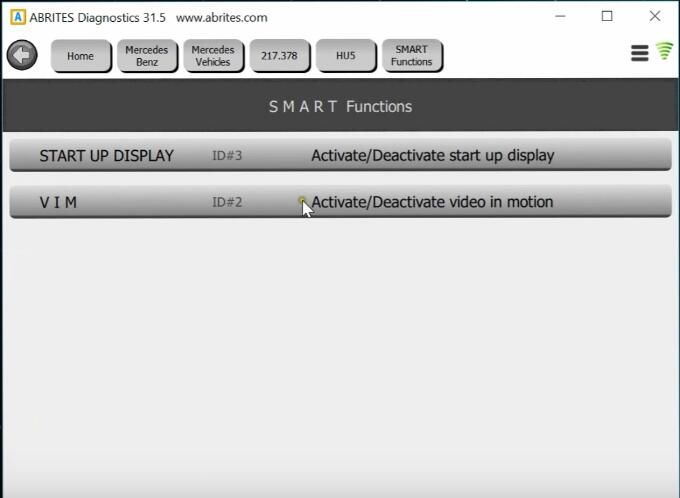Click the round back arrow icon
Image resolution: width=680 pixels, height=498 pixels.
point(22,55)
